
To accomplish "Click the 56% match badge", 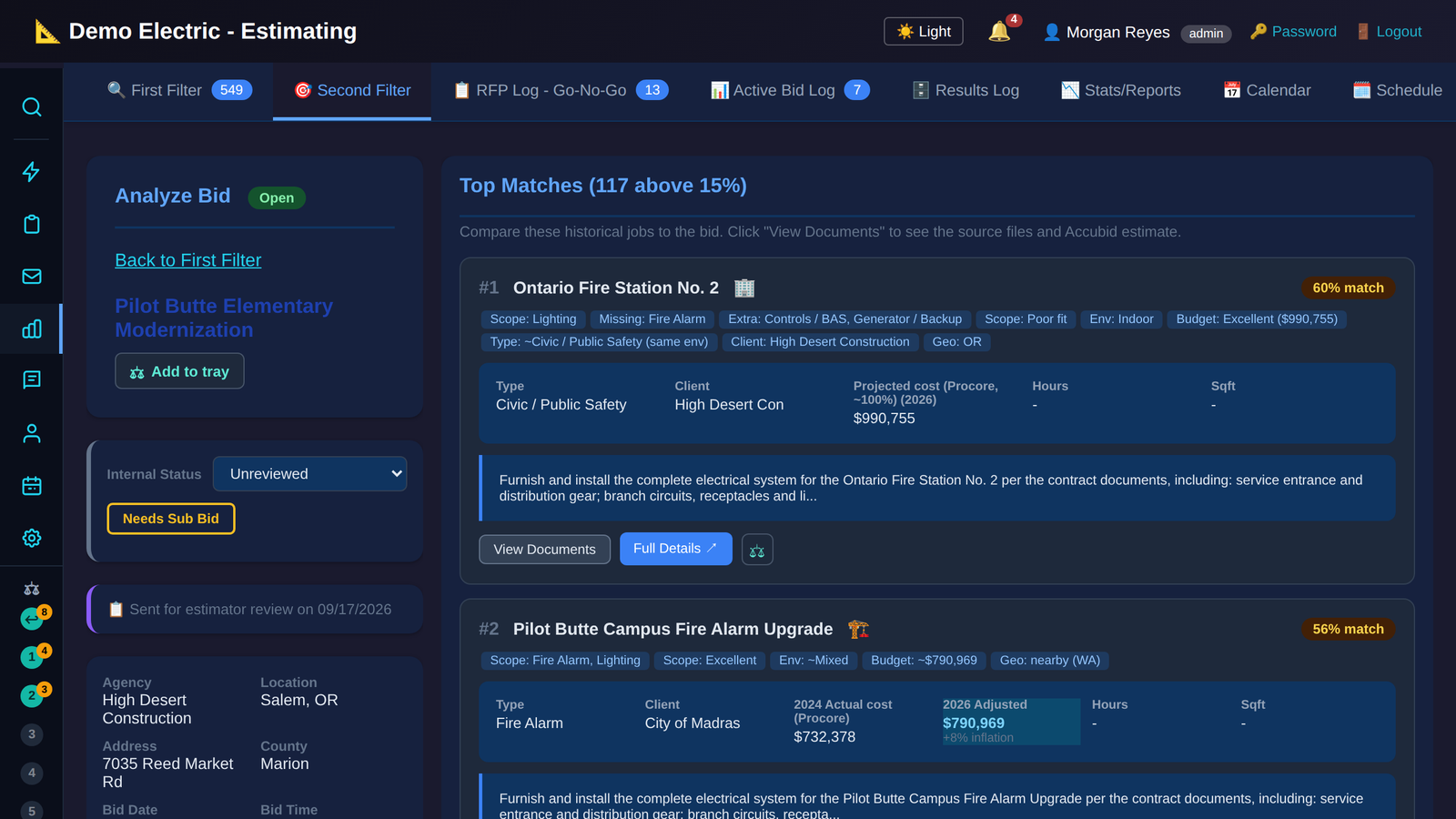I will (1348, 630).
